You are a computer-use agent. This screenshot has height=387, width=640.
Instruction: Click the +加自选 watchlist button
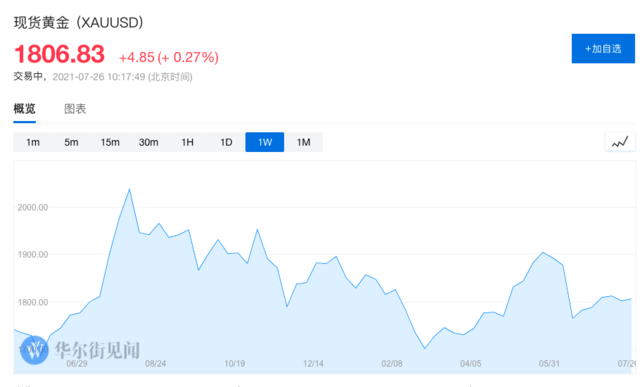pyautogui.click(x=603, y=49)
